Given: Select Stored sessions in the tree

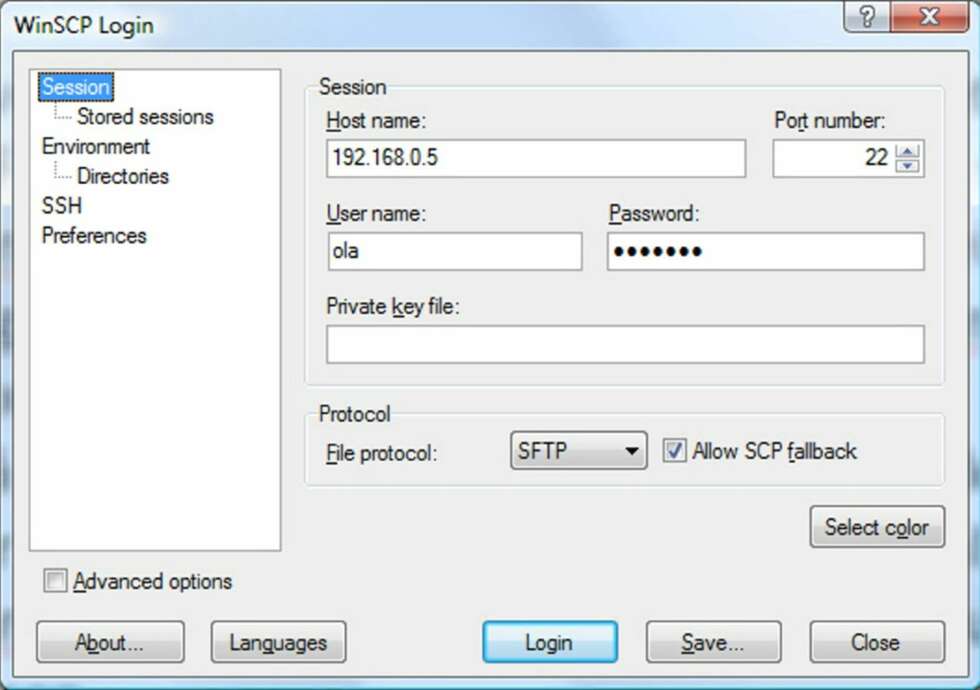Looking at the screenshot, I should [145, 117].
